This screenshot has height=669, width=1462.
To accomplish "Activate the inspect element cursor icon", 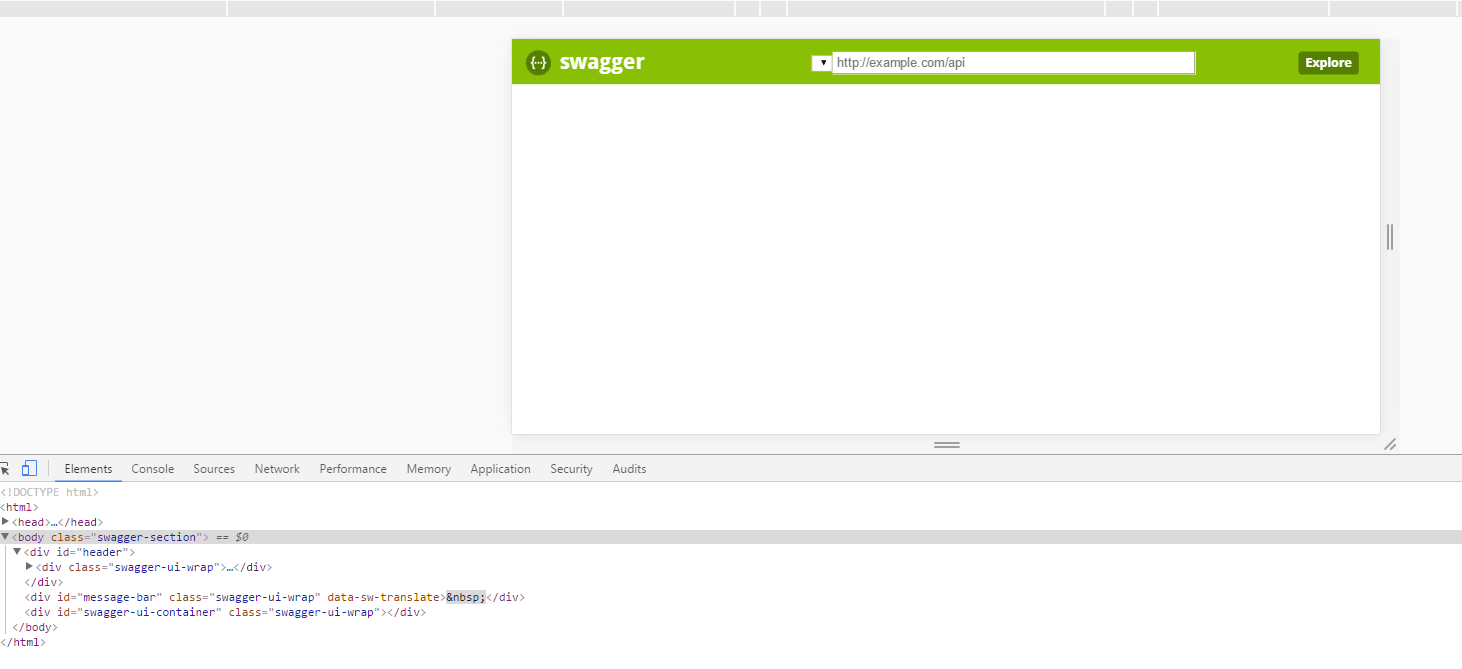I will click(4, 468).
